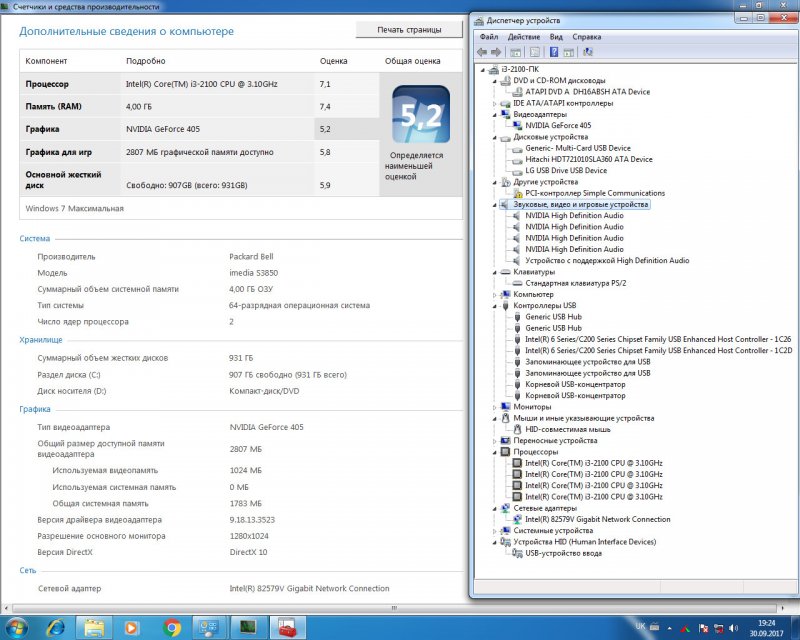Click the show/hide console tree toolbar icon

(516, 52)
